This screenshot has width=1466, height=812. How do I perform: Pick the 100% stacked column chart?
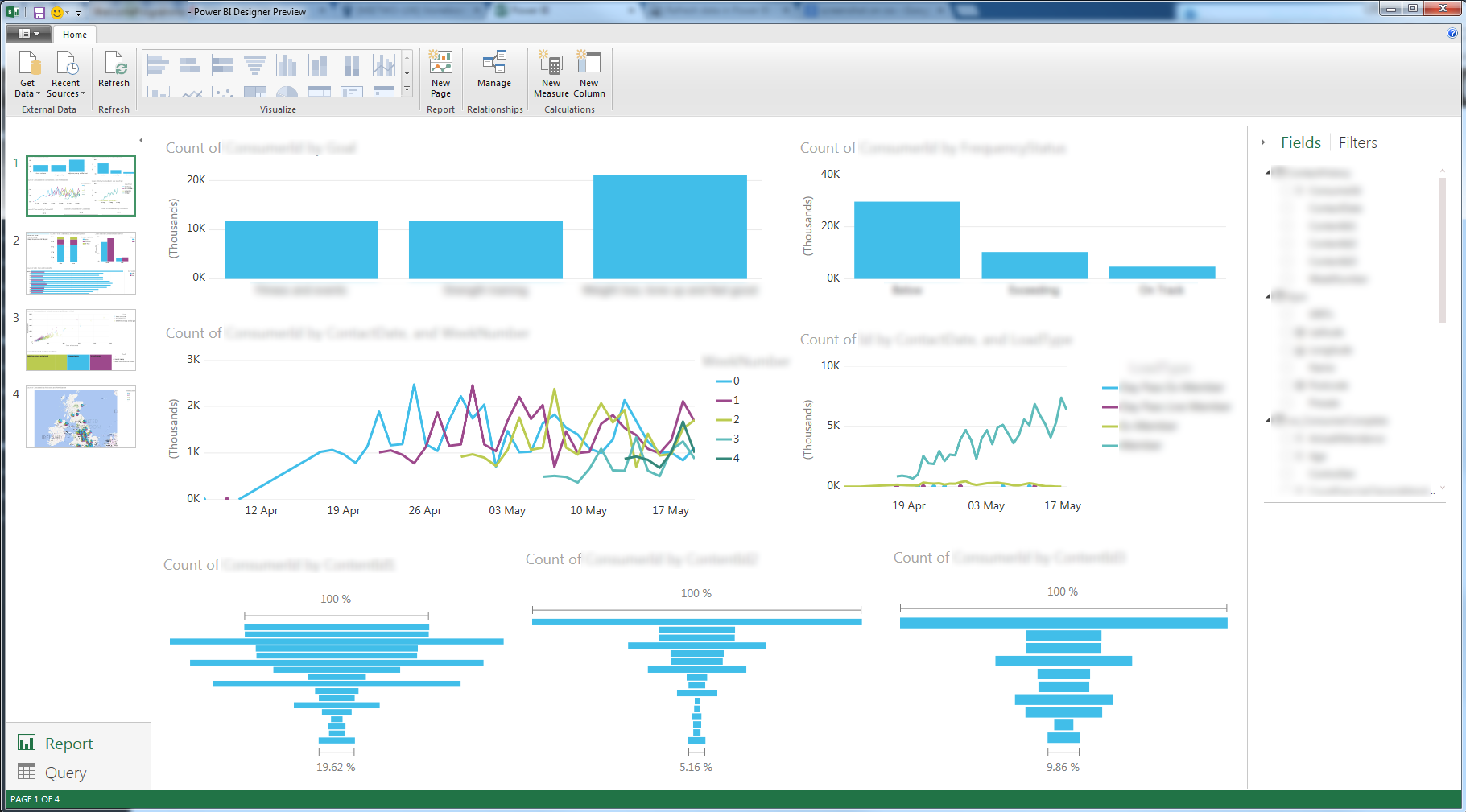tap(352, 65)
